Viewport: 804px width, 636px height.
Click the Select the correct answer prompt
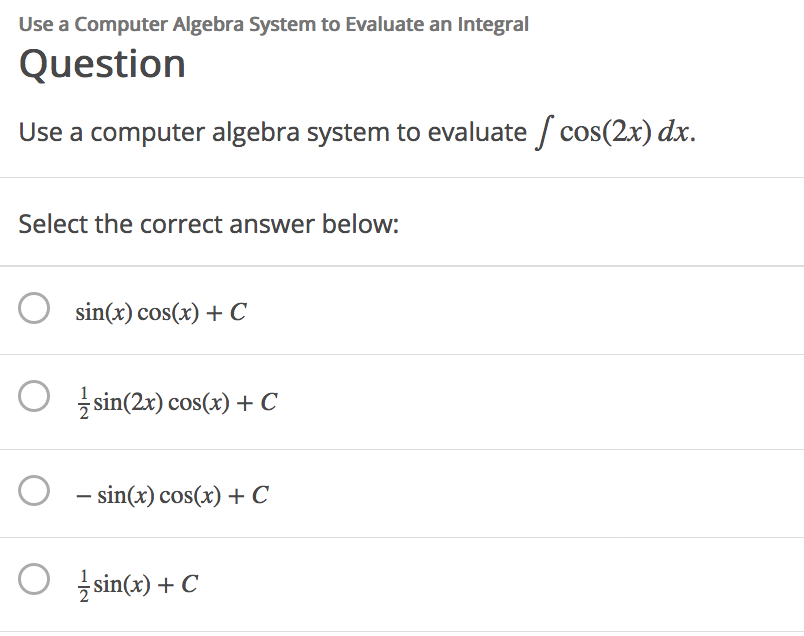(x=209, y=223)
